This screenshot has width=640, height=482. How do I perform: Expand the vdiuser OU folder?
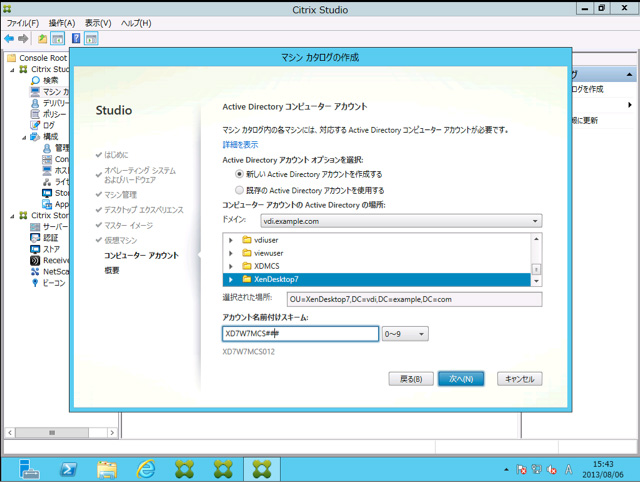pyautogui.click(x=231, y=240)
